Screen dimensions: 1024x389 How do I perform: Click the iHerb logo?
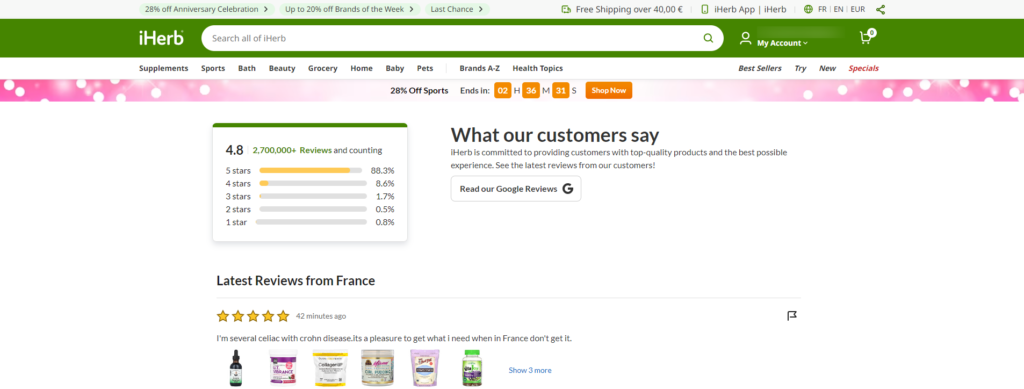tap(161, 38)
